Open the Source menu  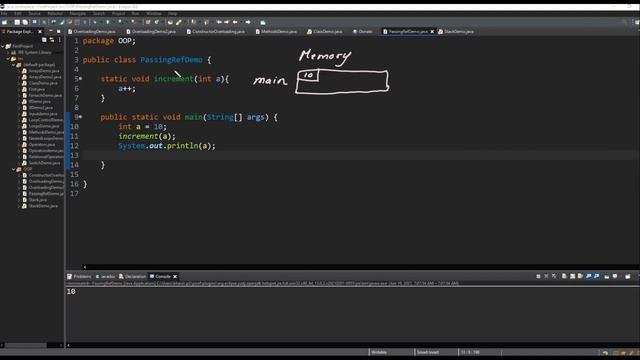click(x=34, y=13)
